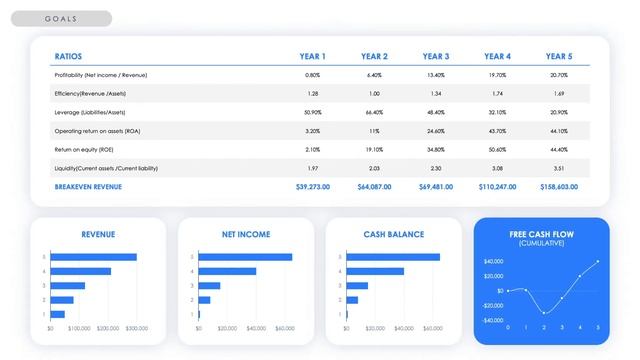The image size is (640, 360).
Task: Click the year 2 low point on cash flow line
Action: pyautogui.click(x=544, y=313)
